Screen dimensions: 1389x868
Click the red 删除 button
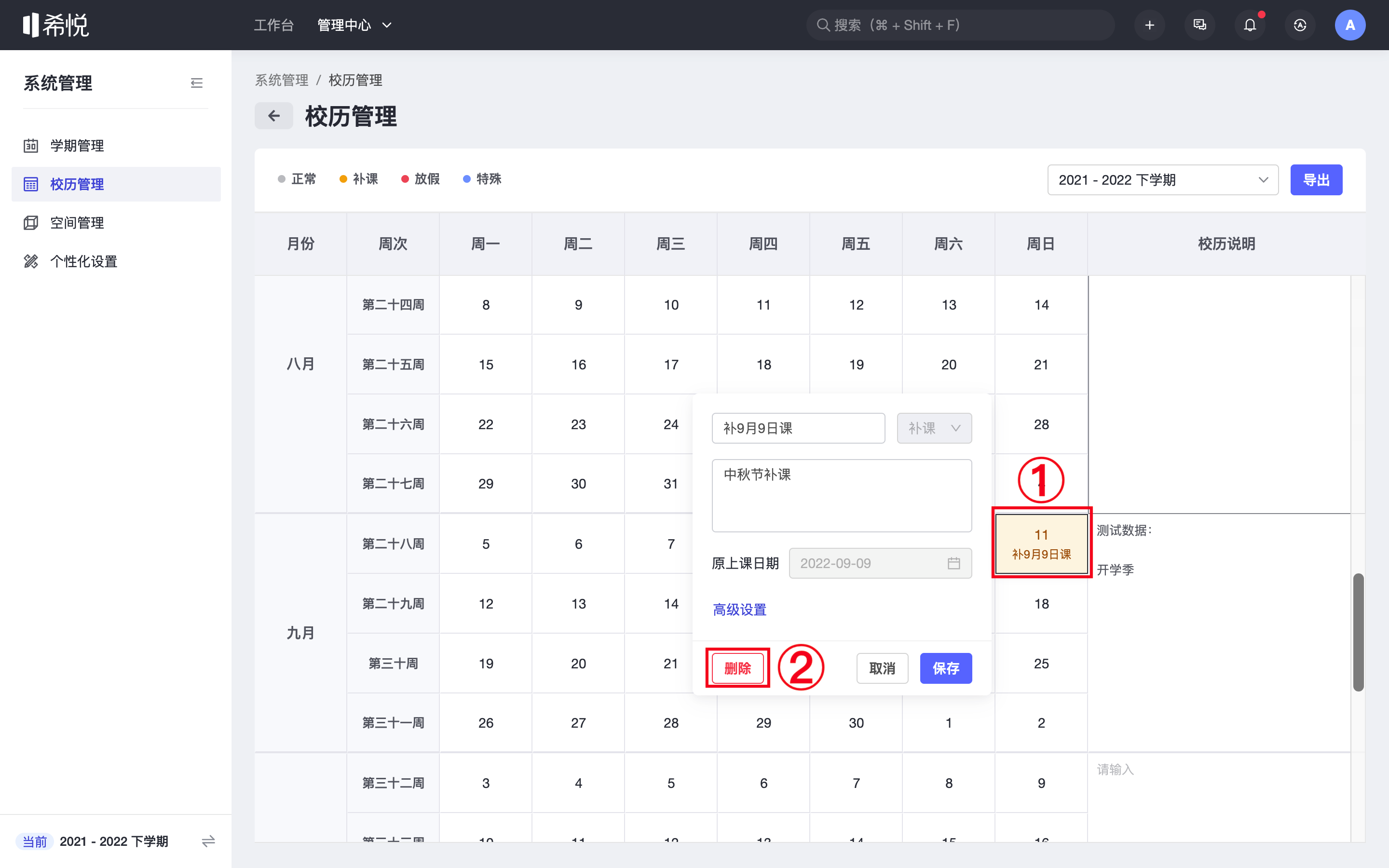[x=737, y=668]
